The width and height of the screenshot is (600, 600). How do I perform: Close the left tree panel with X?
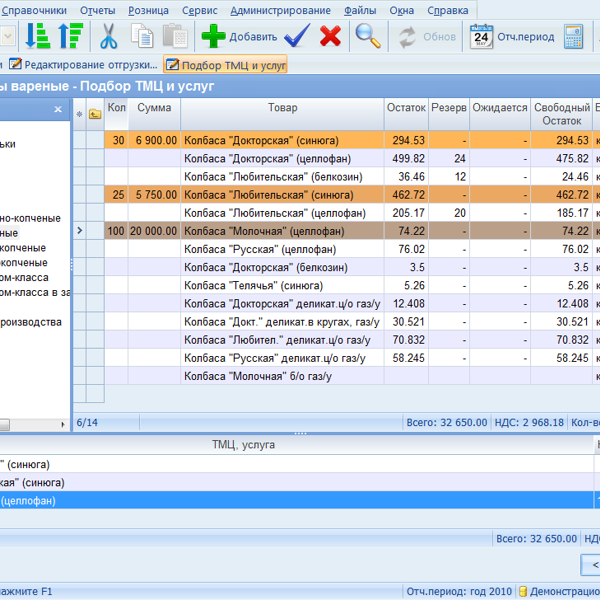click(58, 110)
